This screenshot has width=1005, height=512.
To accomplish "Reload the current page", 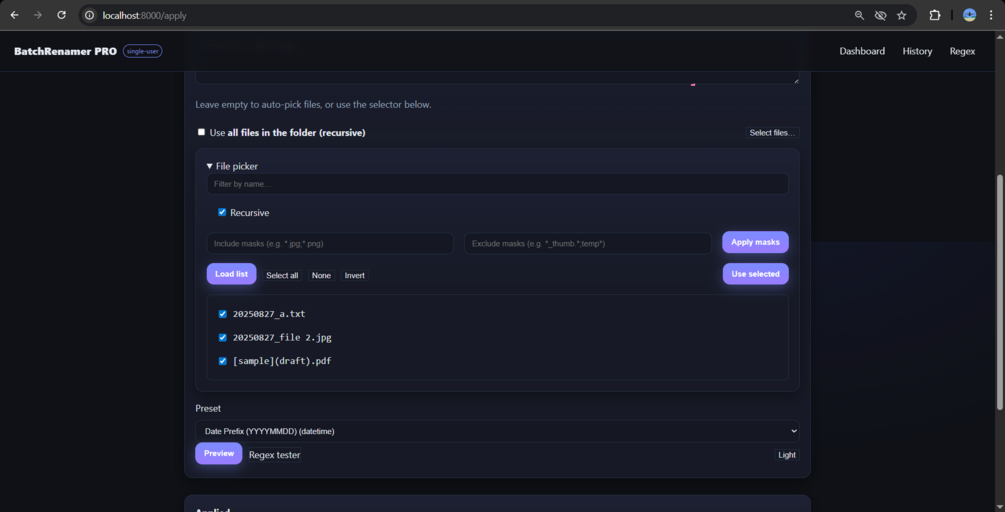I will [x=62, y=15].
